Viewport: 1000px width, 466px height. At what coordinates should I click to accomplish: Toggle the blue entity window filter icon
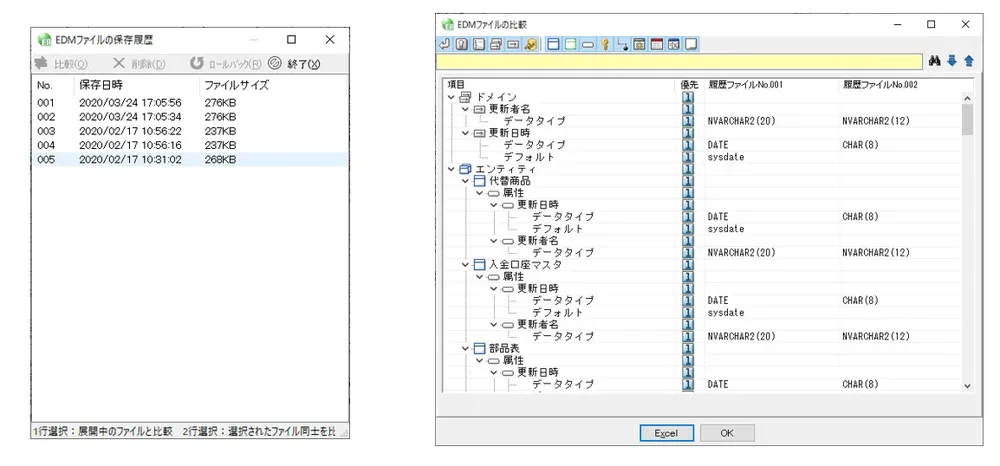554,44
